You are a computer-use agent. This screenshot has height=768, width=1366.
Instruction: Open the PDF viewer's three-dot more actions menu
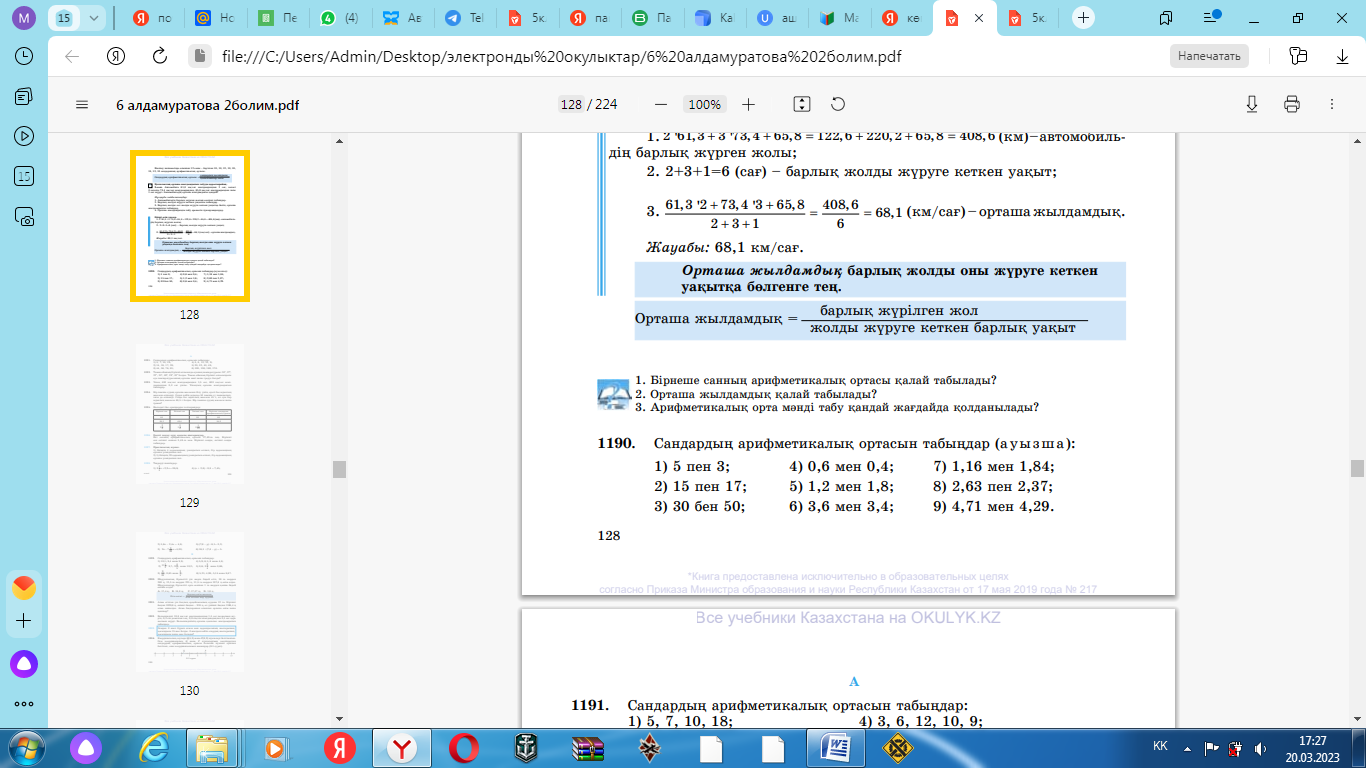click(x=1331, y=104)
